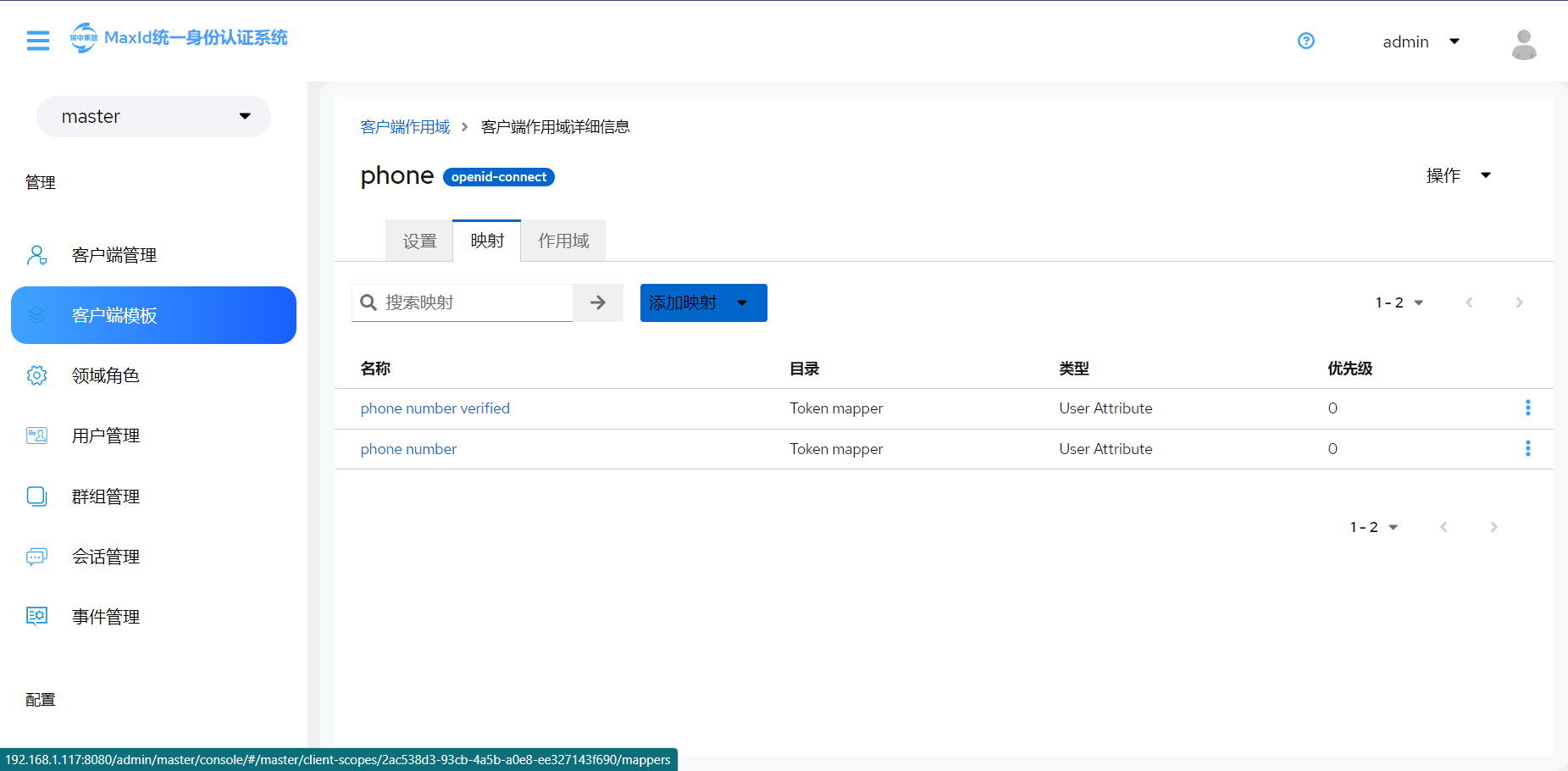
Task: Click the 群组管理 sidebar icon
Action: (37, 496)
